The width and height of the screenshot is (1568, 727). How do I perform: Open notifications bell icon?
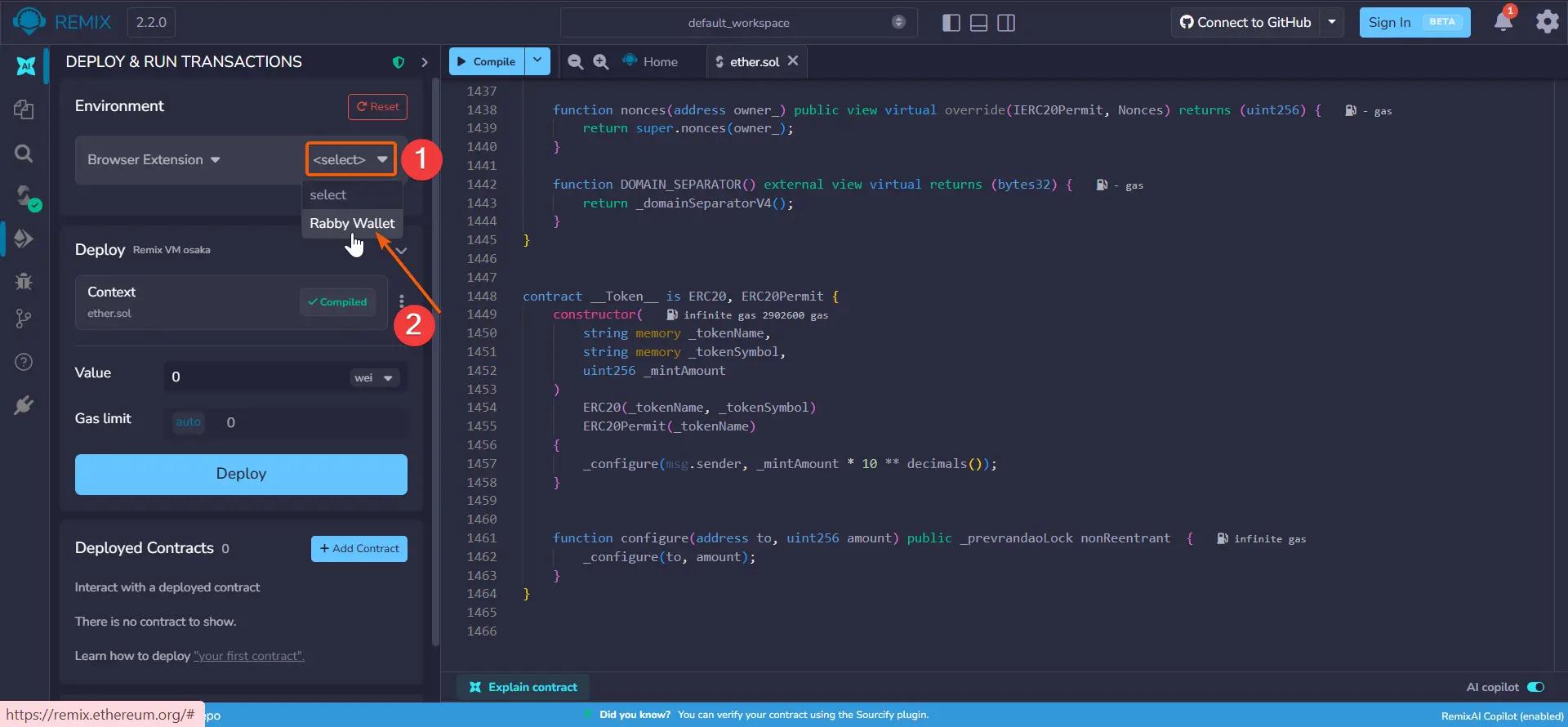(x=1503, y=20)
